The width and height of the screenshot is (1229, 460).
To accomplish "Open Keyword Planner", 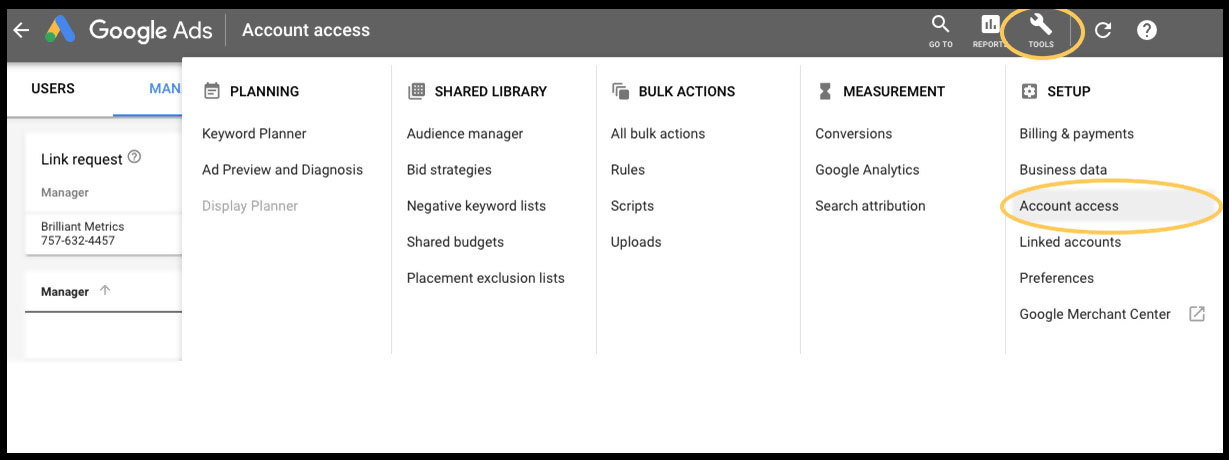I will (254, 134).
